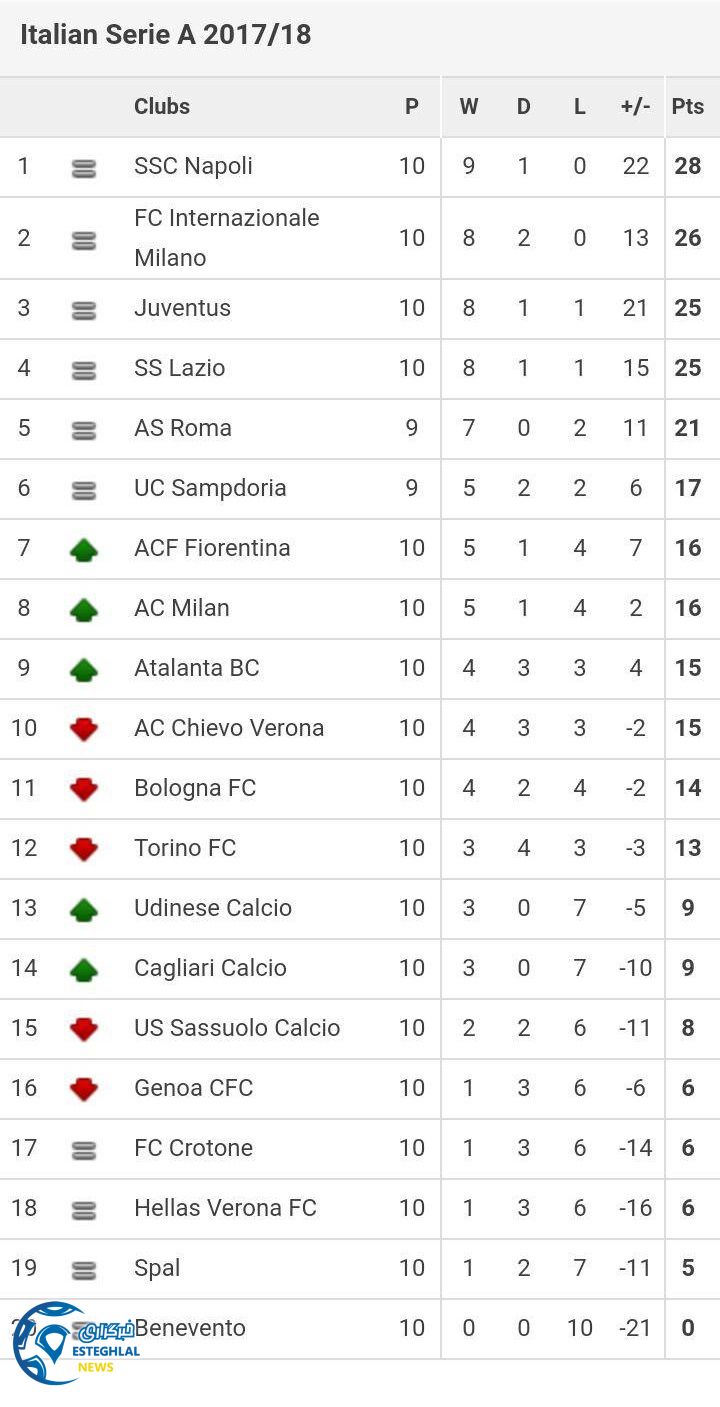Click SSC Napoli's 28 points value
Image resolution: width=720 pixels, height=1407 pixels.
click(688, 166)
